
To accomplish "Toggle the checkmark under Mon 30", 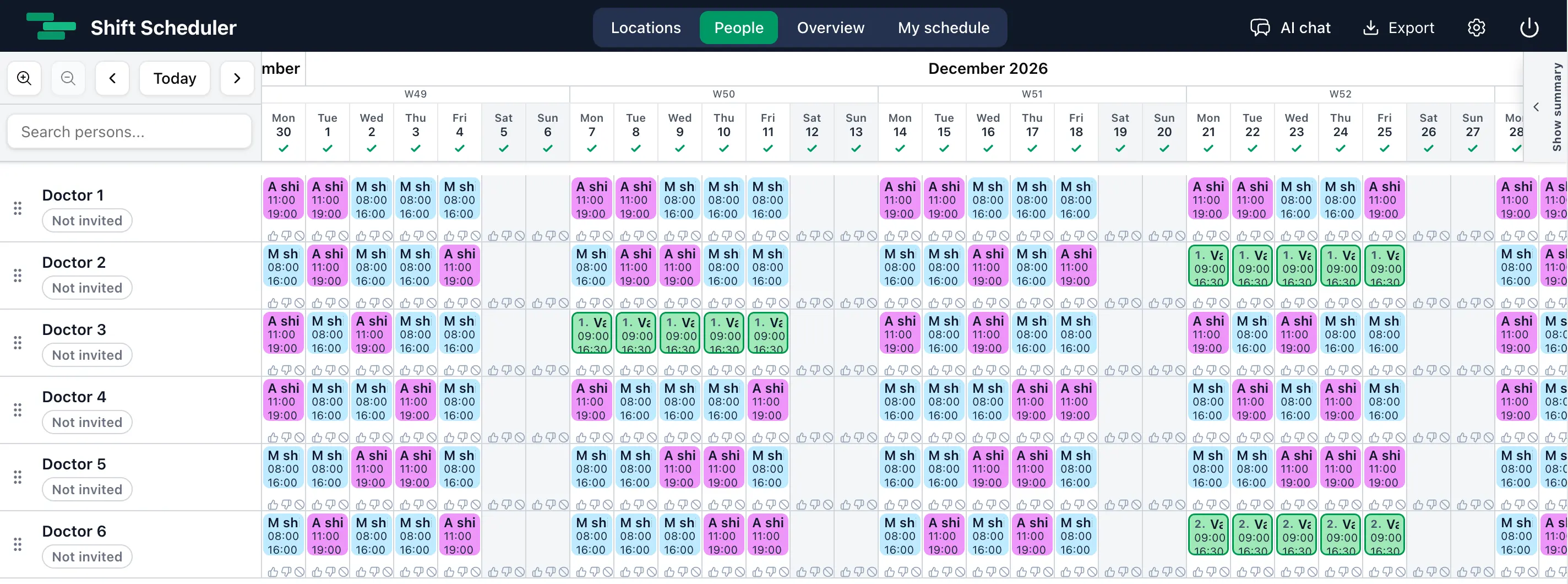I will [284, 148].
